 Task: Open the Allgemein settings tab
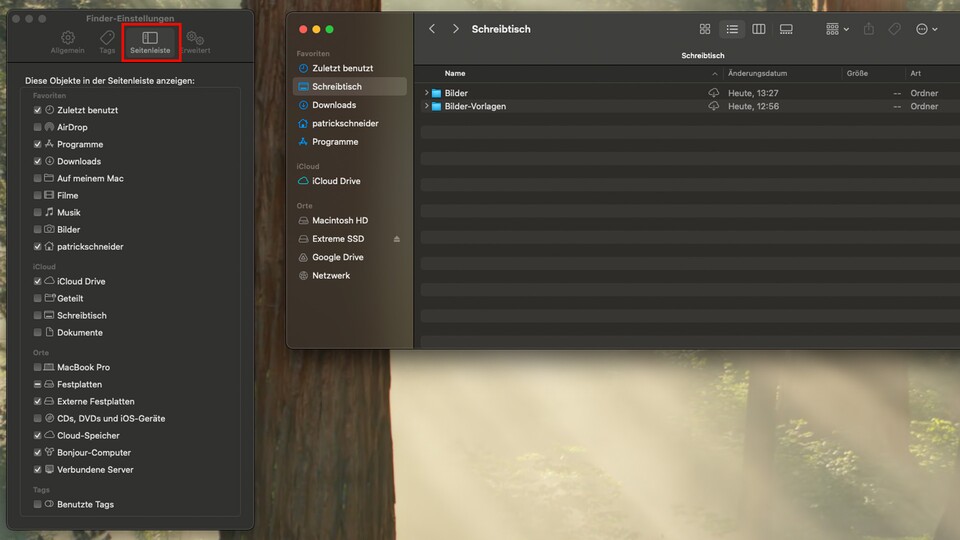[68, 42]
